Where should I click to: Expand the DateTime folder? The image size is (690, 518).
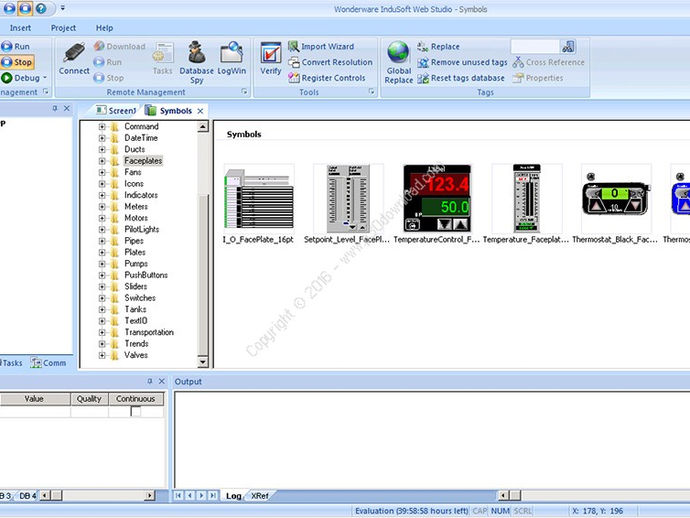pyautogui.click(x=102, y=138)
